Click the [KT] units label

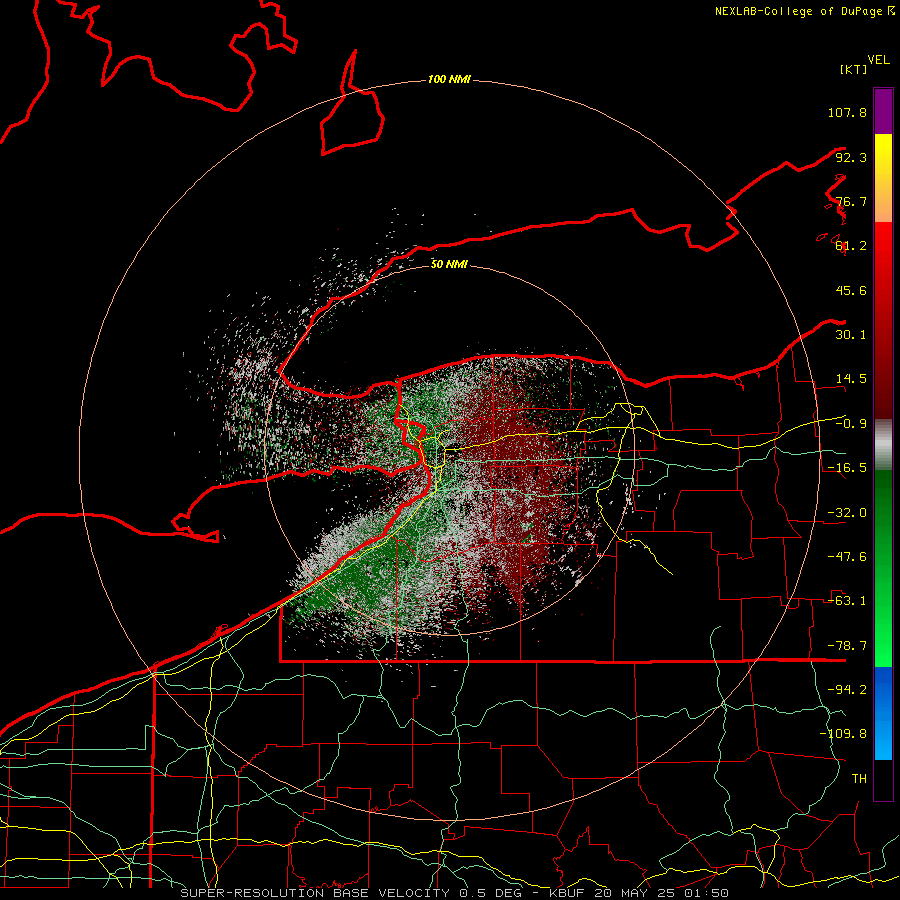tap(853, 69)
